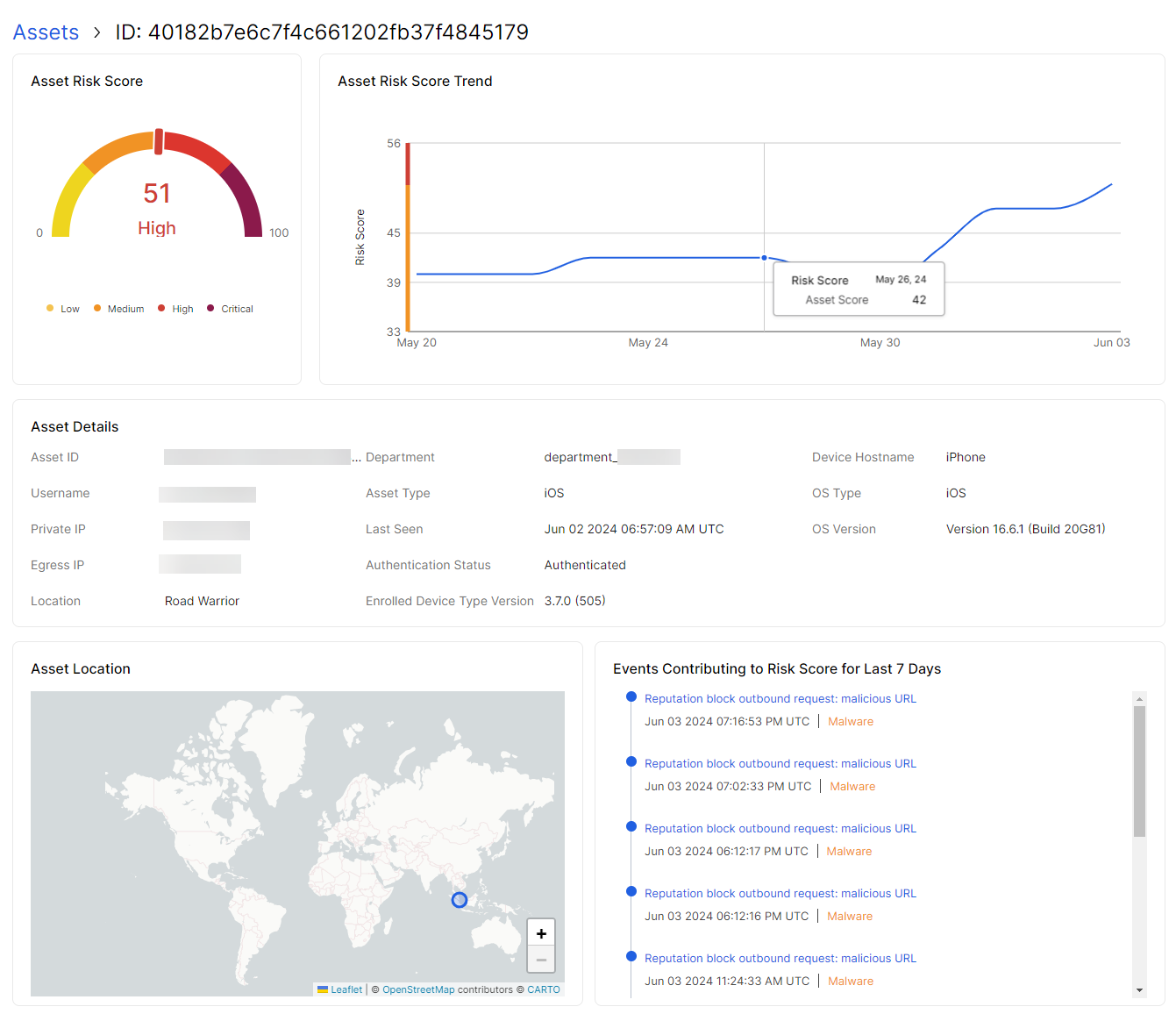Screen dimensions: 1176x1014
Task: Toggle the Medium severity legend item
Action: pyautogui.click(x=118, y=308)
